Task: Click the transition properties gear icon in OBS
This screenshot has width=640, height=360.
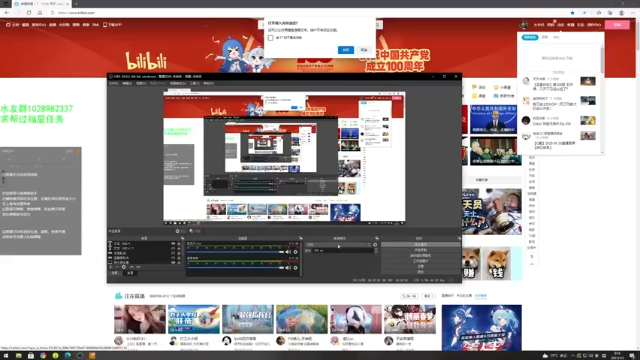Action: tap(375, 245)
